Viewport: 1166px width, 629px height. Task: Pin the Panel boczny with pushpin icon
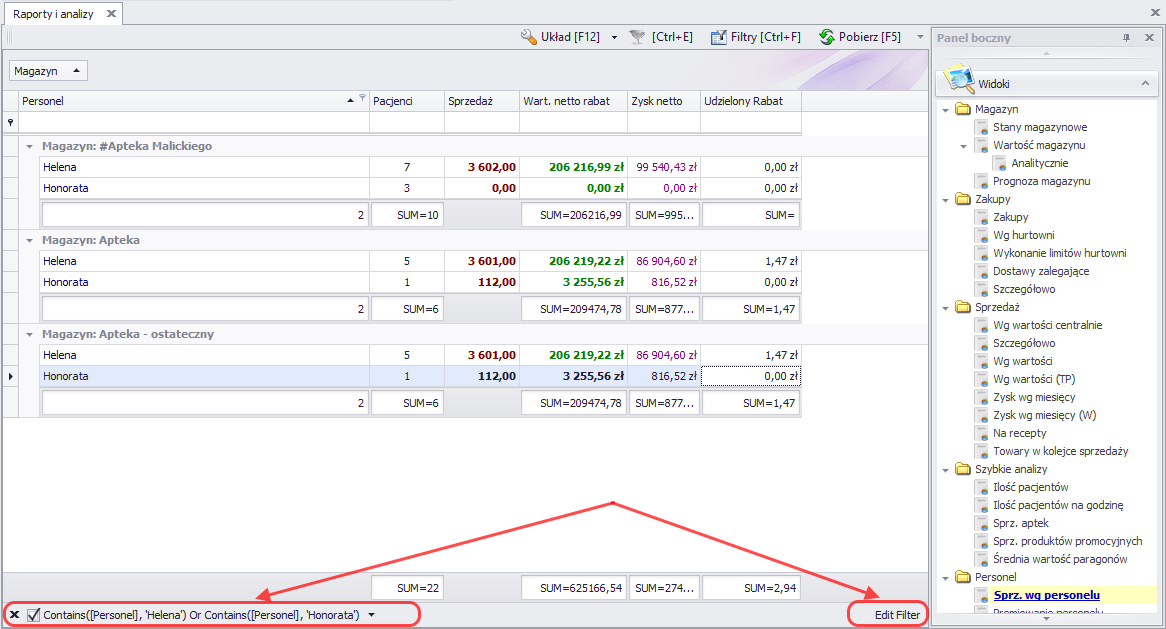click(1126, 38)
